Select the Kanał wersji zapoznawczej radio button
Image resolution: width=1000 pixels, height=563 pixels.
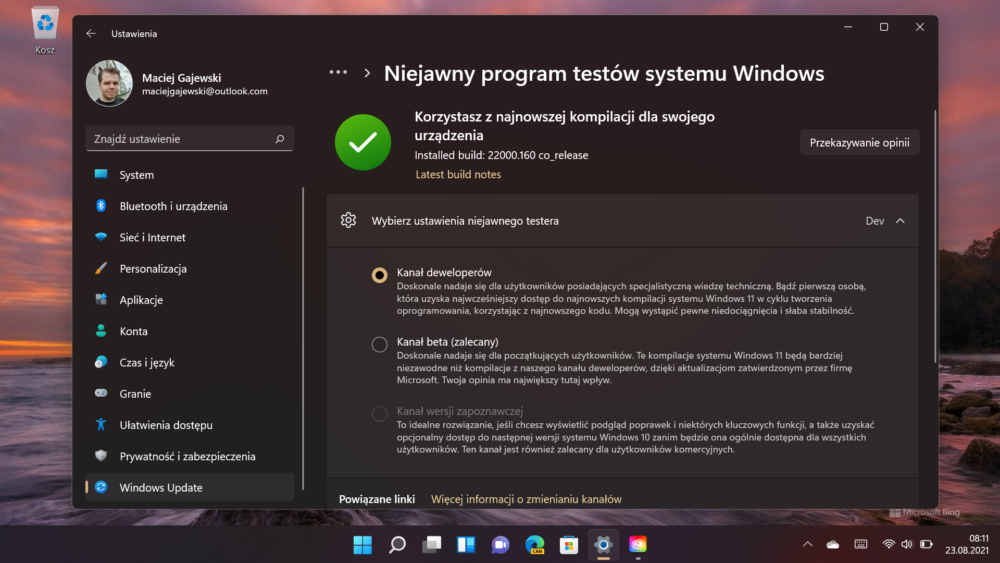pos(379,414)
